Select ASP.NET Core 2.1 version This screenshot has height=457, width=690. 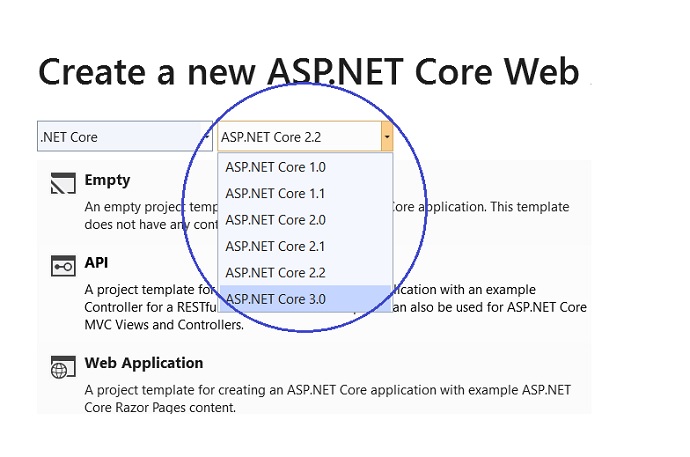(305, 246)
